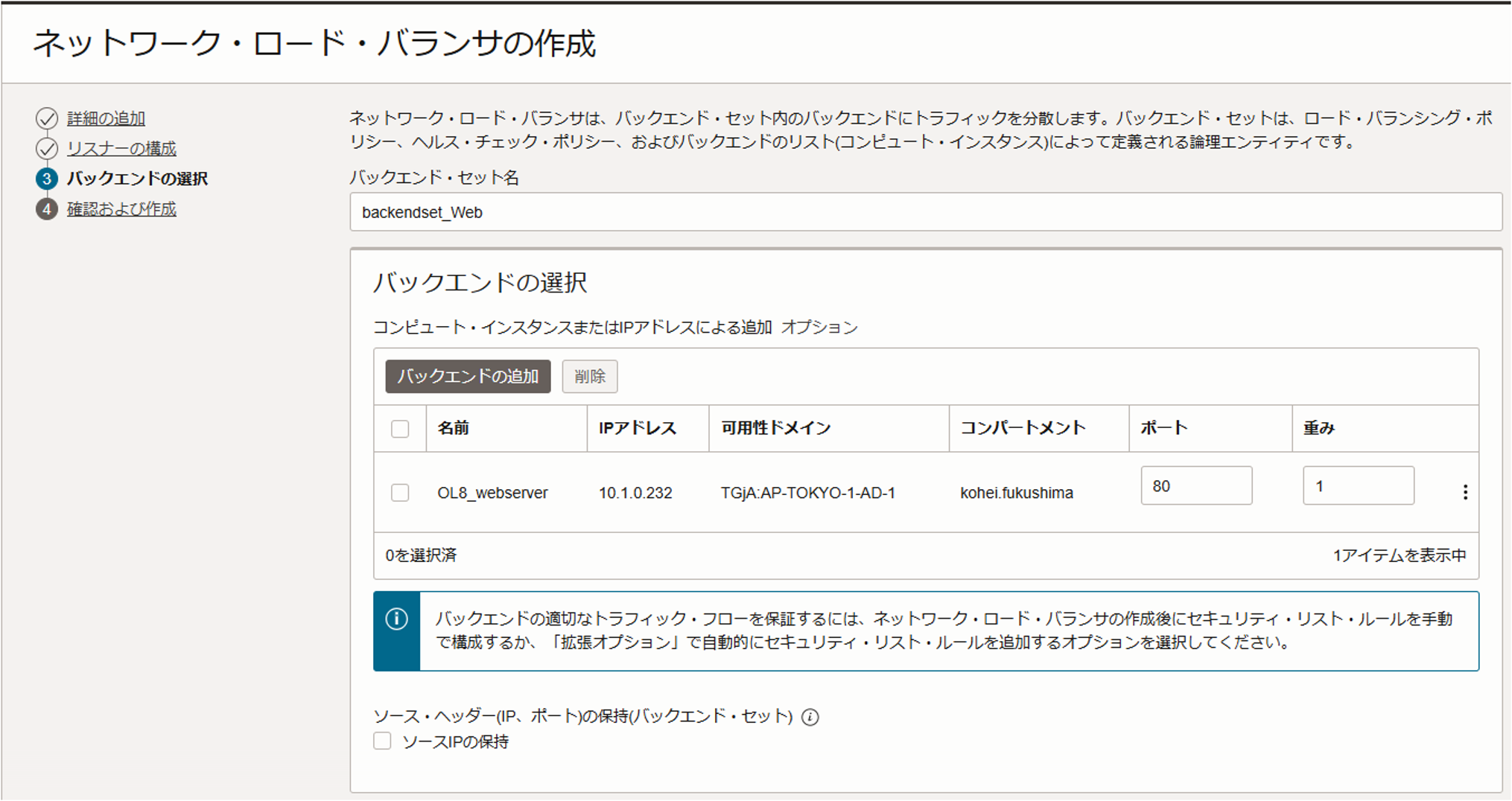Click the バックエンドの追加 button
The height and width of the screenshot is (801, 1512).
467,377
